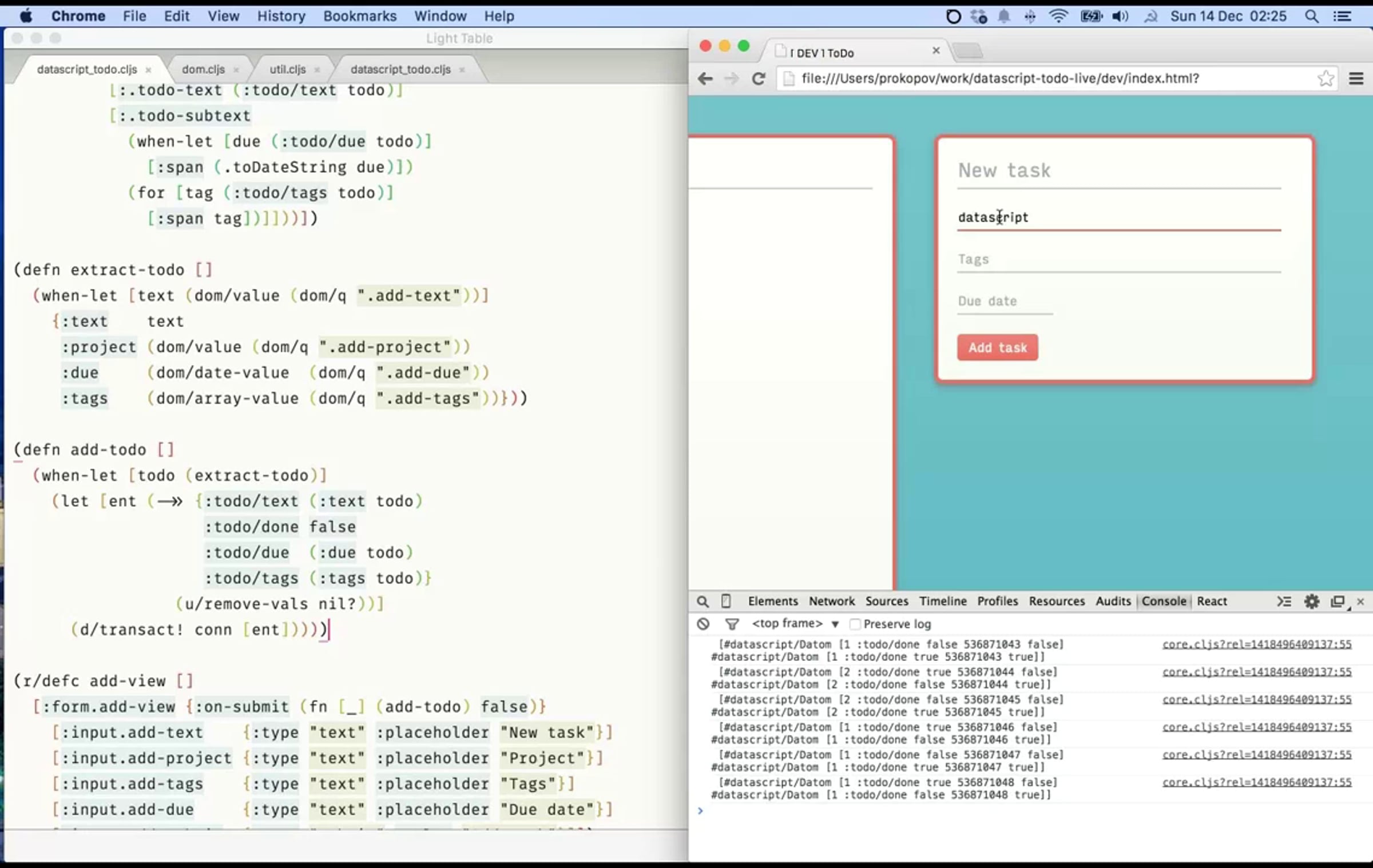
Task: Open the Bookmarks menu
Action: pos(360,16)
